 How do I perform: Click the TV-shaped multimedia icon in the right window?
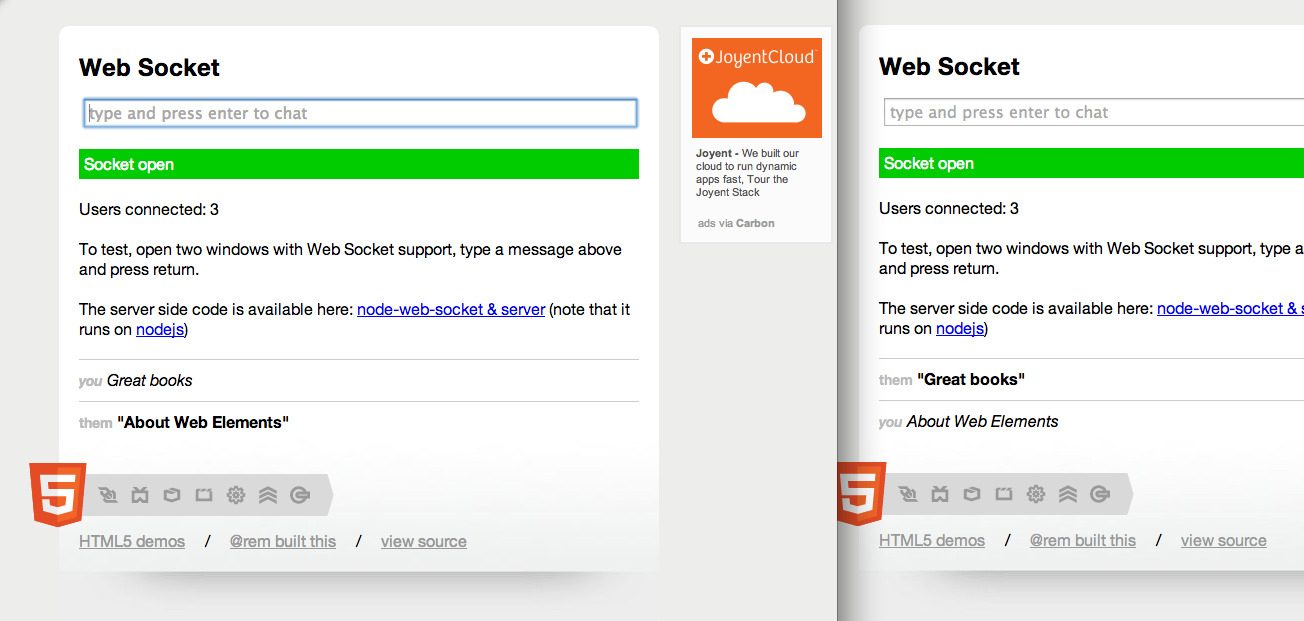tap(940, 493)
